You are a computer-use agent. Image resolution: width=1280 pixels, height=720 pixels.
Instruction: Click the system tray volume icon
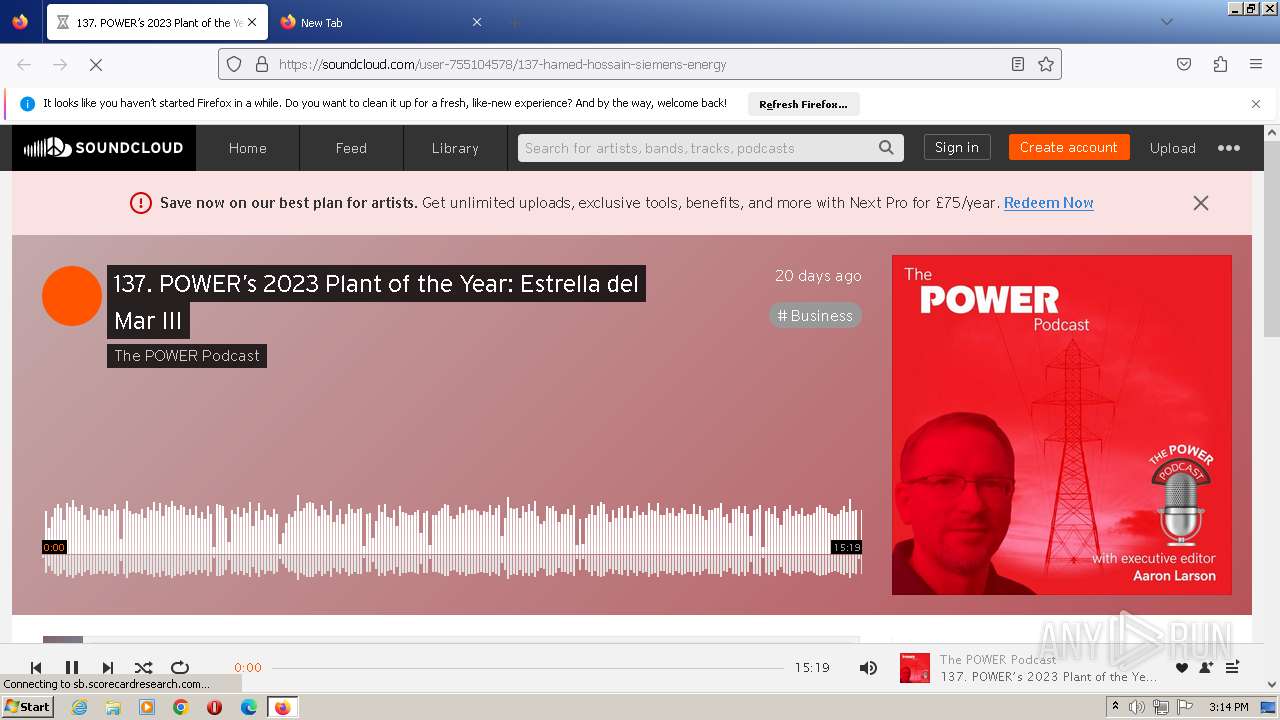click(1137, 707)
